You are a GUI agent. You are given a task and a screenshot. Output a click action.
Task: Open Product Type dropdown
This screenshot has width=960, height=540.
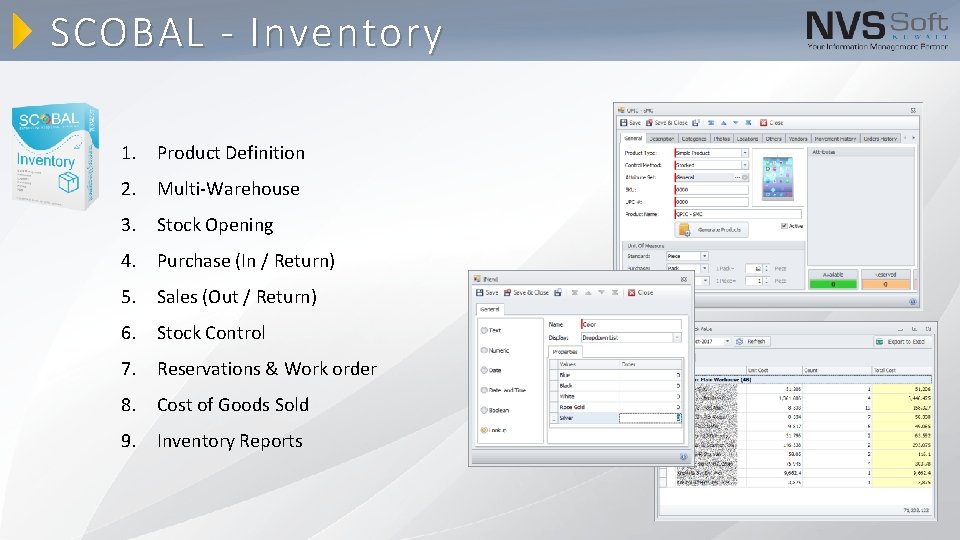(x=744, y=153)
